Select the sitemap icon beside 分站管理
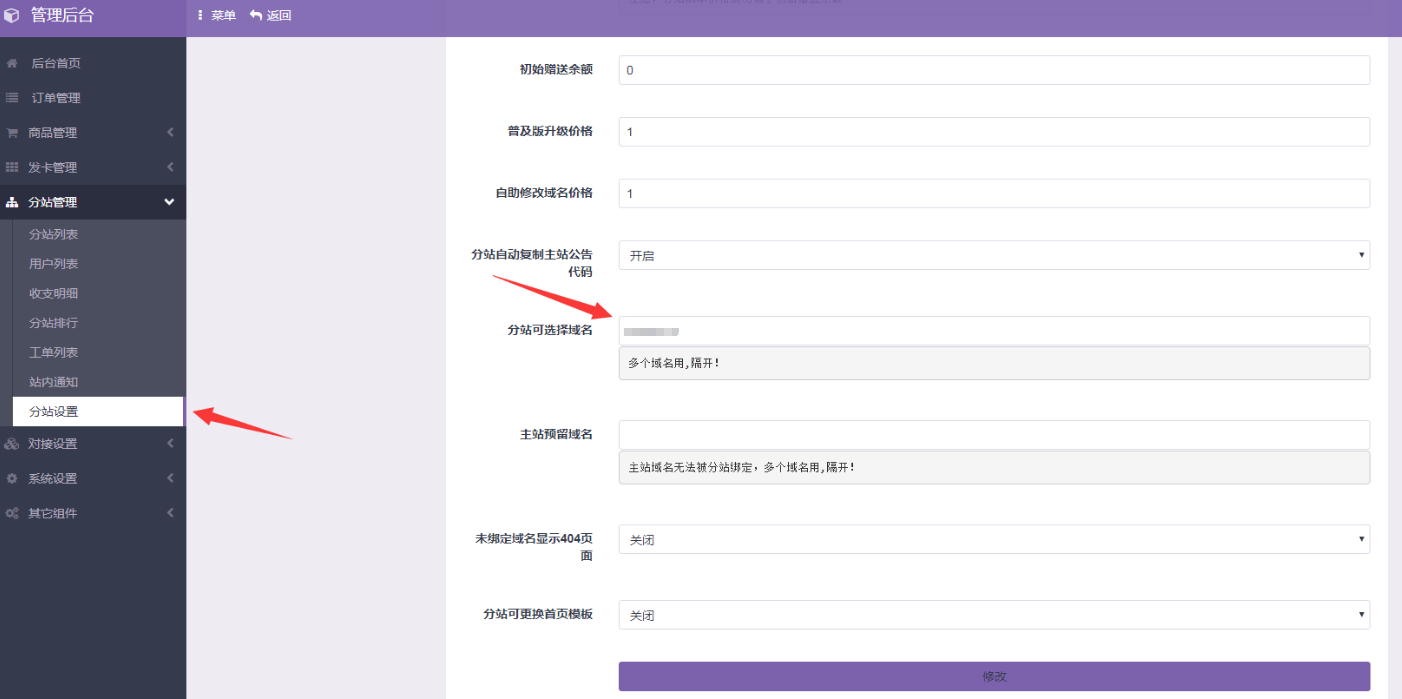 [x=13, y=201]
